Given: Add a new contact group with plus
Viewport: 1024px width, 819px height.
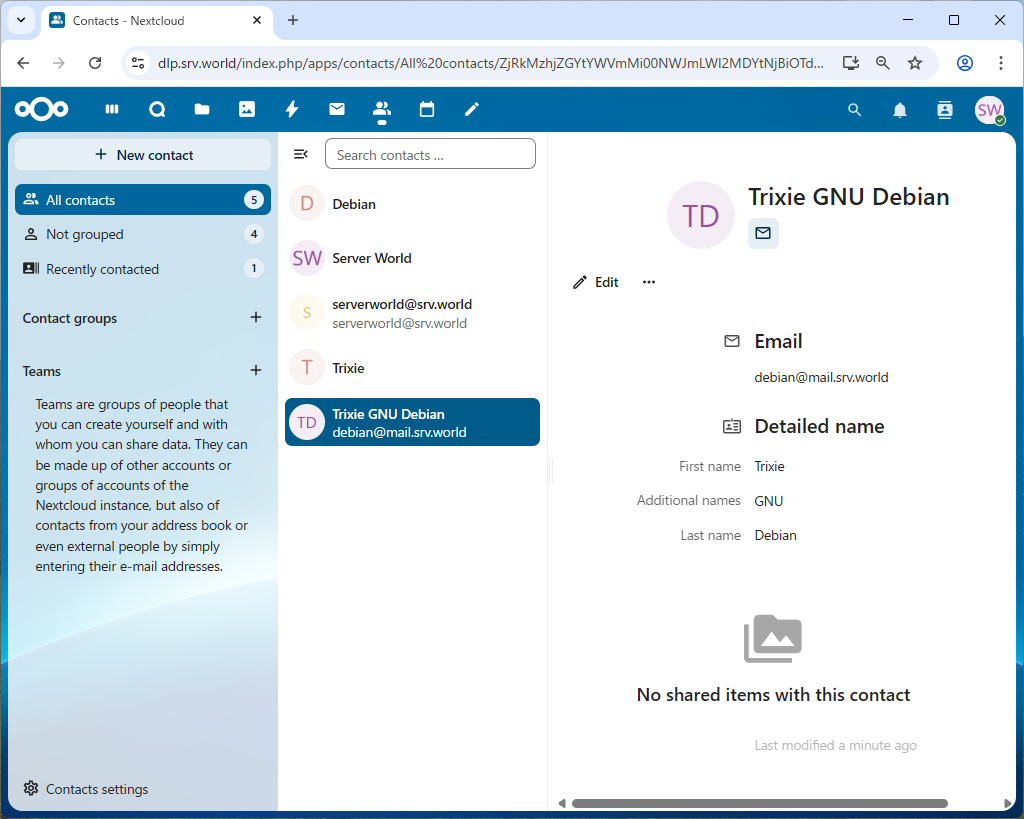Looking at the screenshot, I should pyautogui.click(x=256, y=318).
